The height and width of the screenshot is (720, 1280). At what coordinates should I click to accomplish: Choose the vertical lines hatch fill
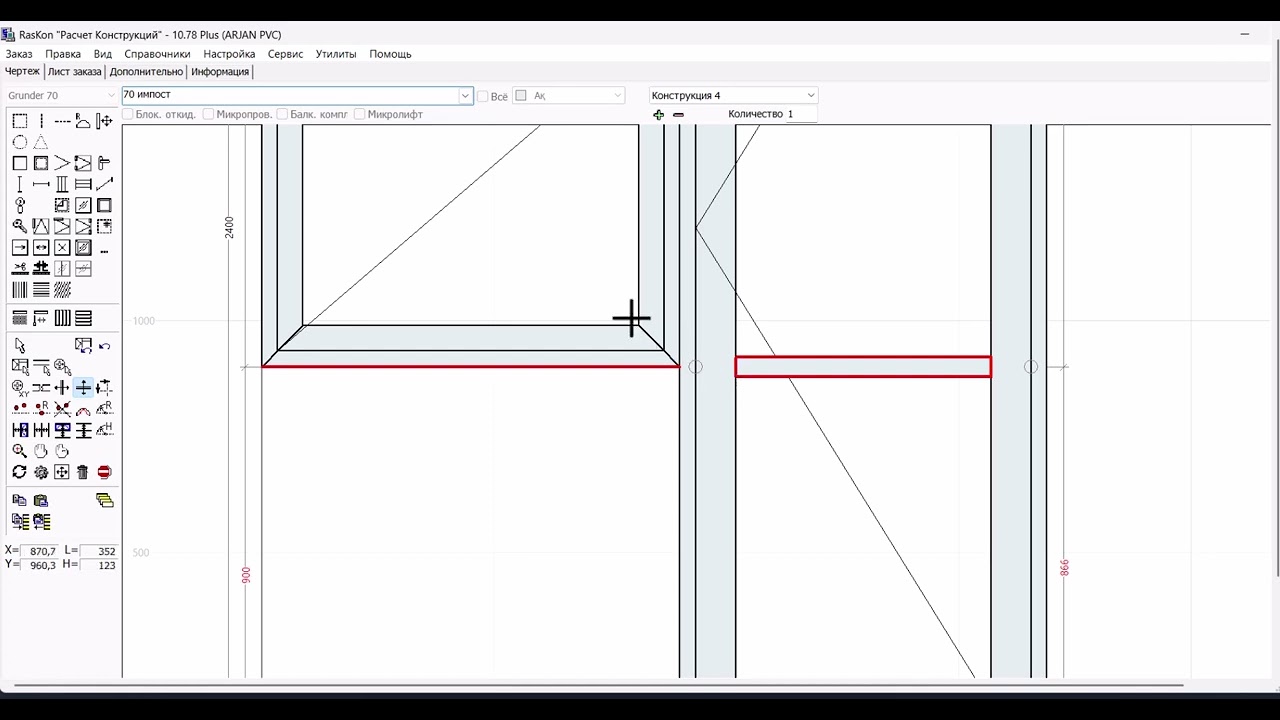19,290
